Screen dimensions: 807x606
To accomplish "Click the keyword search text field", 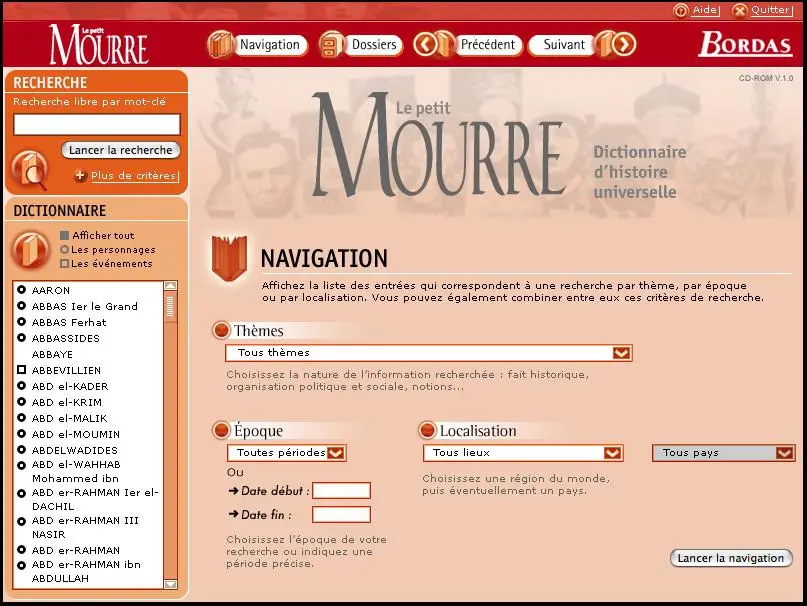I will coord(97,125).
